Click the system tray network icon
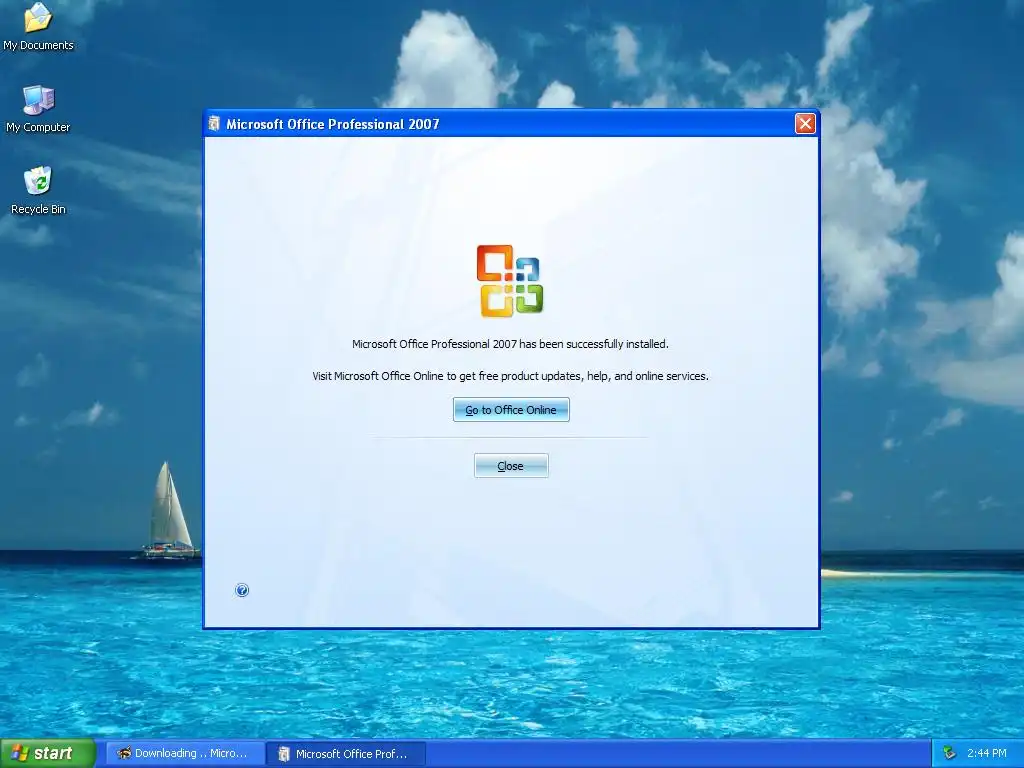This screenshot has height=768, width=1024. 950,753
